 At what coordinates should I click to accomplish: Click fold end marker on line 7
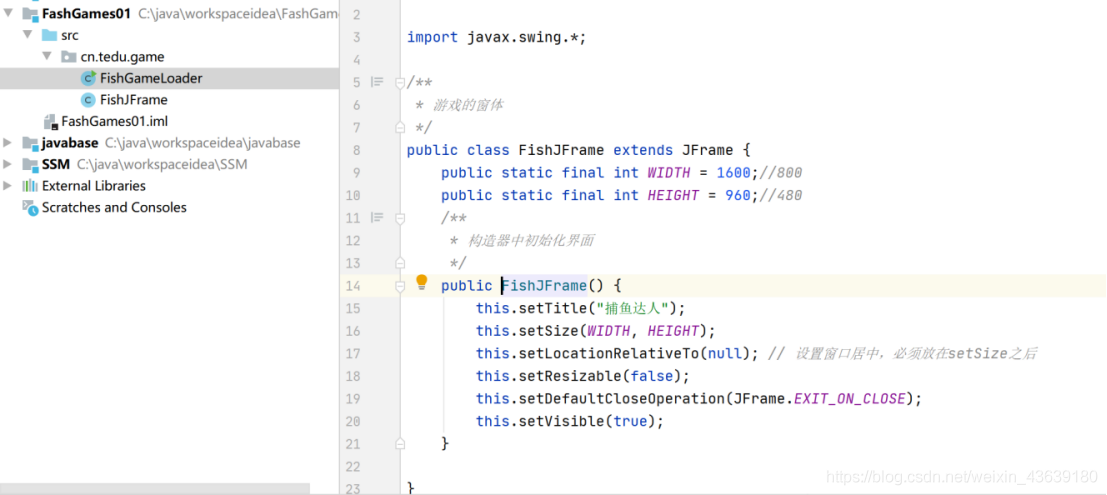click(x=400, y=127)
